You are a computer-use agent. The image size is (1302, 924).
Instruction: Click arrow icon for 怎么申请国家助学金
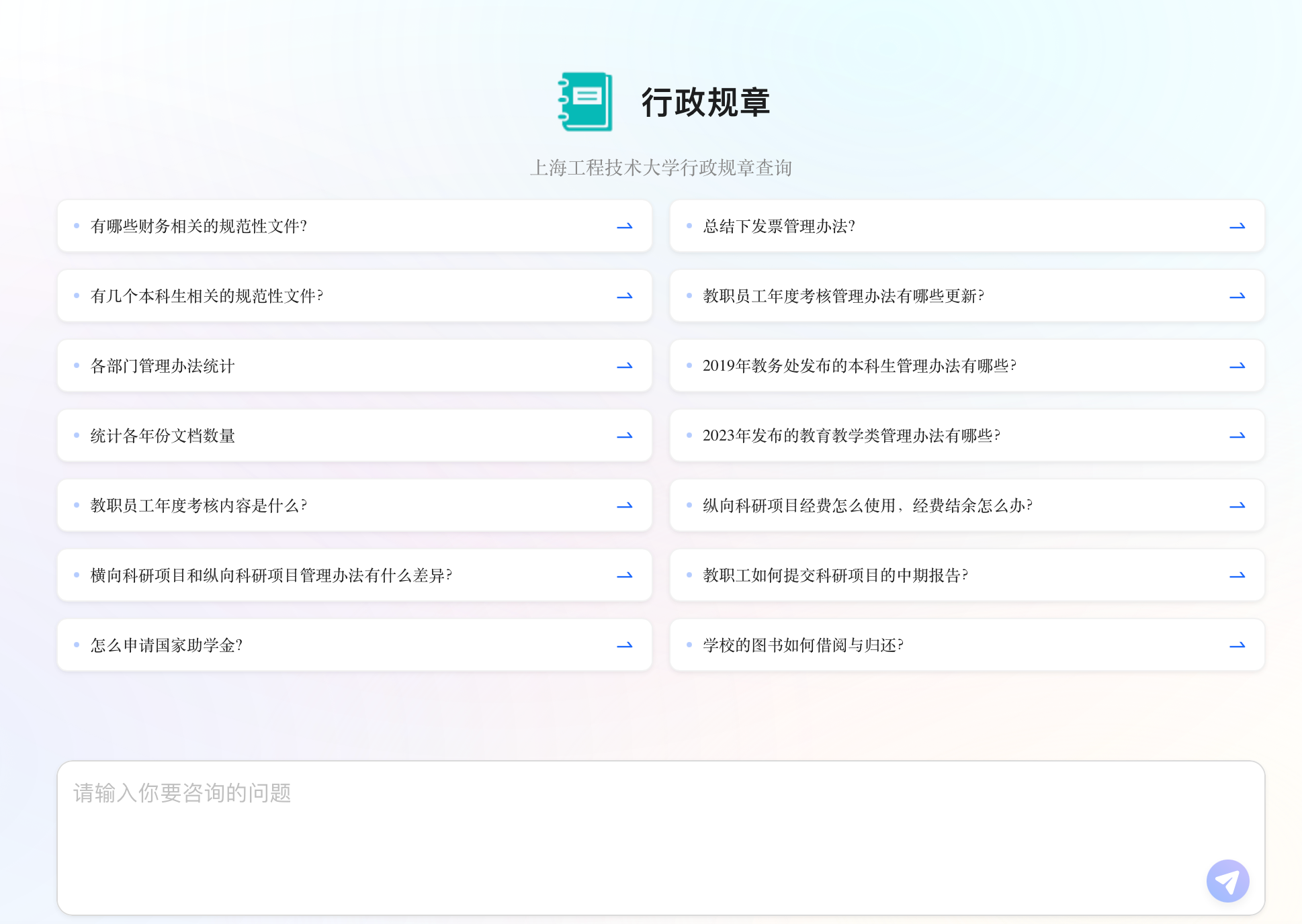(625, 645)
